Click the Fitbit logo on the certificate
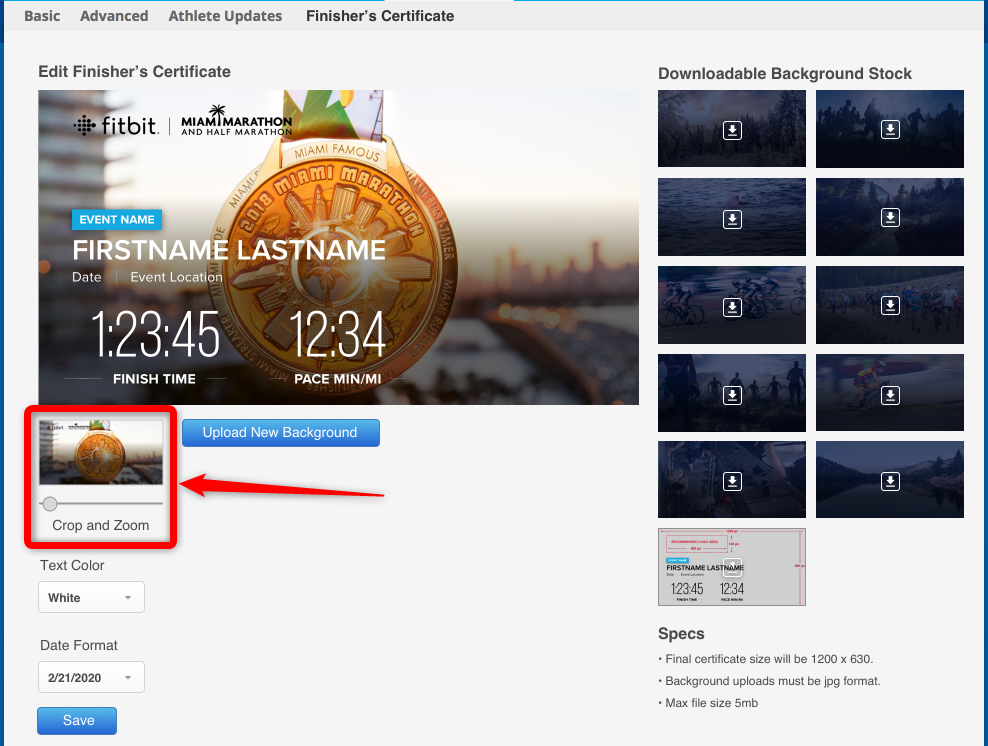Image resolution: width=988 pixels, height=746 pixels. [115, 125]
